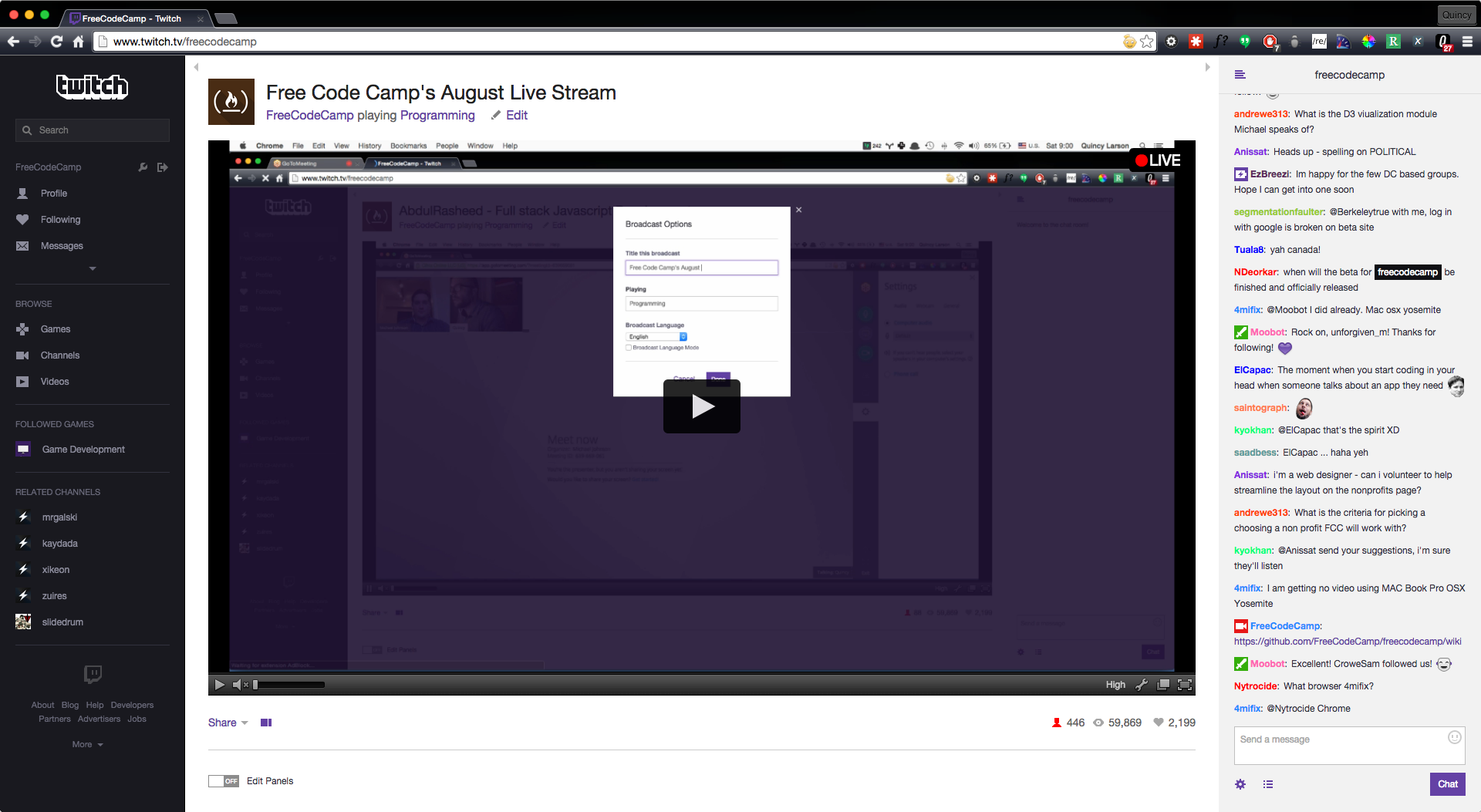
Task: Toggle the Edit Panels switch
Action: point(224,781)
